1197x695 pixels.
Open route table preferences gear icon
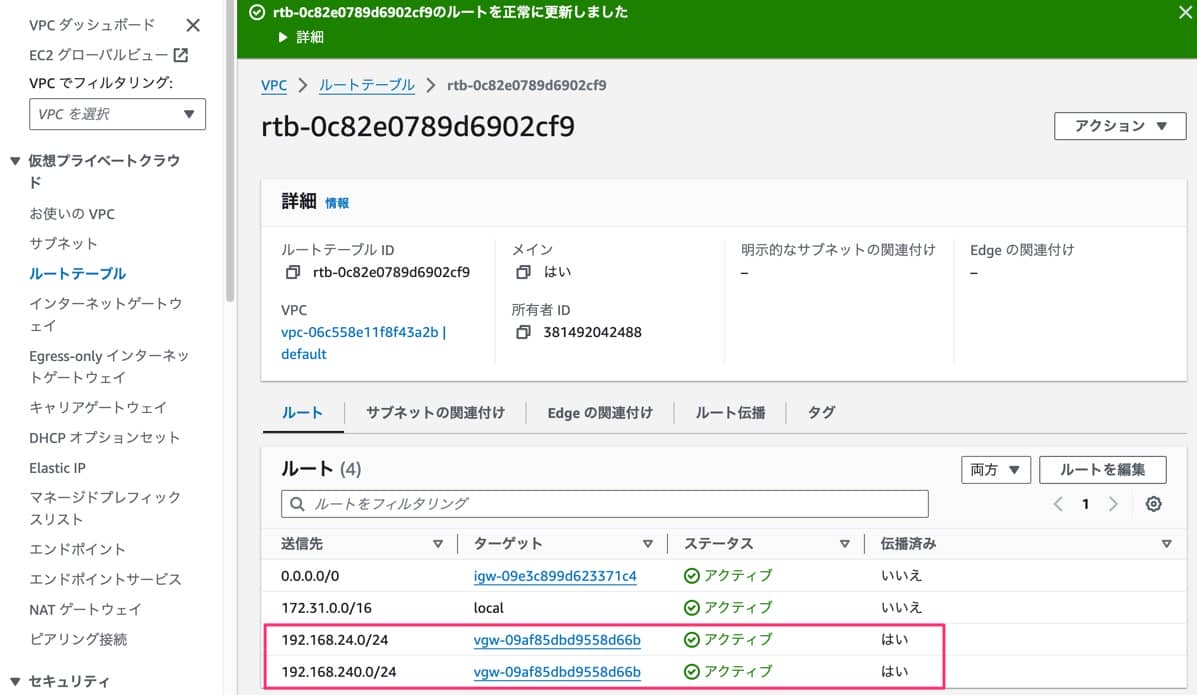click(1153, 504)
